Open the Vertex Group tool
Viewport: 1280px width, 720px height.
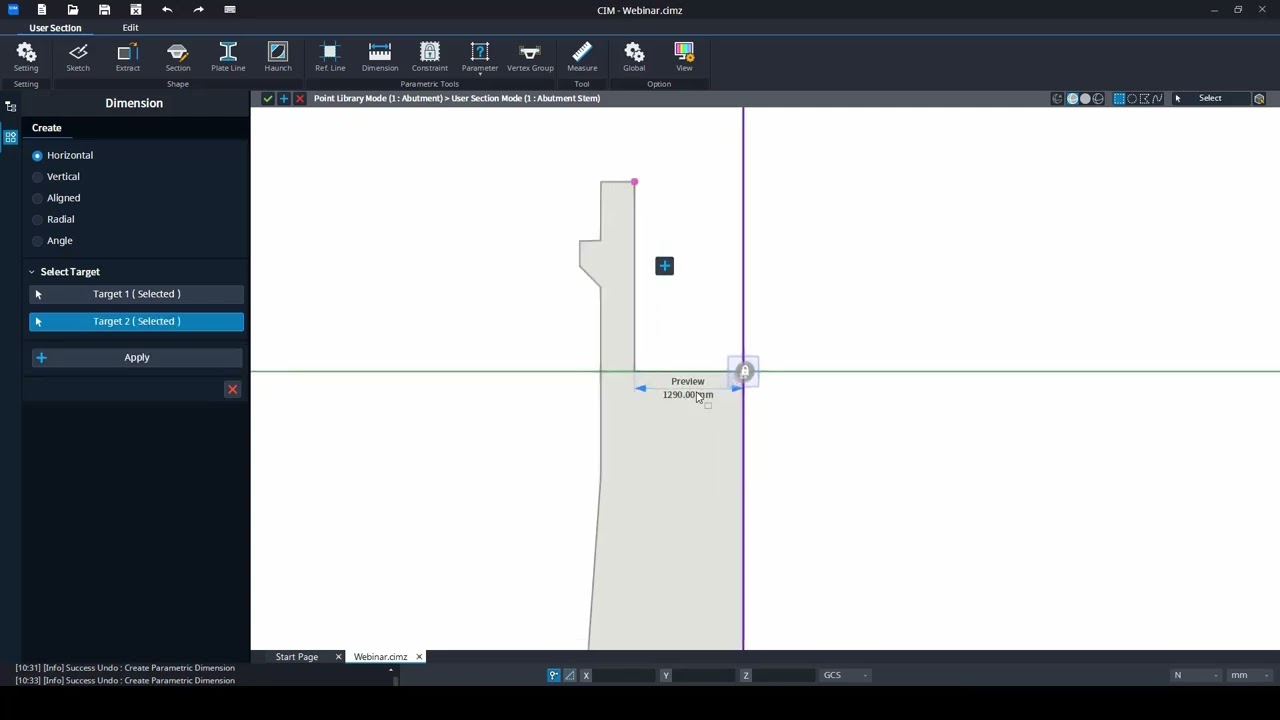pyautogui.click(x=530, y=57)
